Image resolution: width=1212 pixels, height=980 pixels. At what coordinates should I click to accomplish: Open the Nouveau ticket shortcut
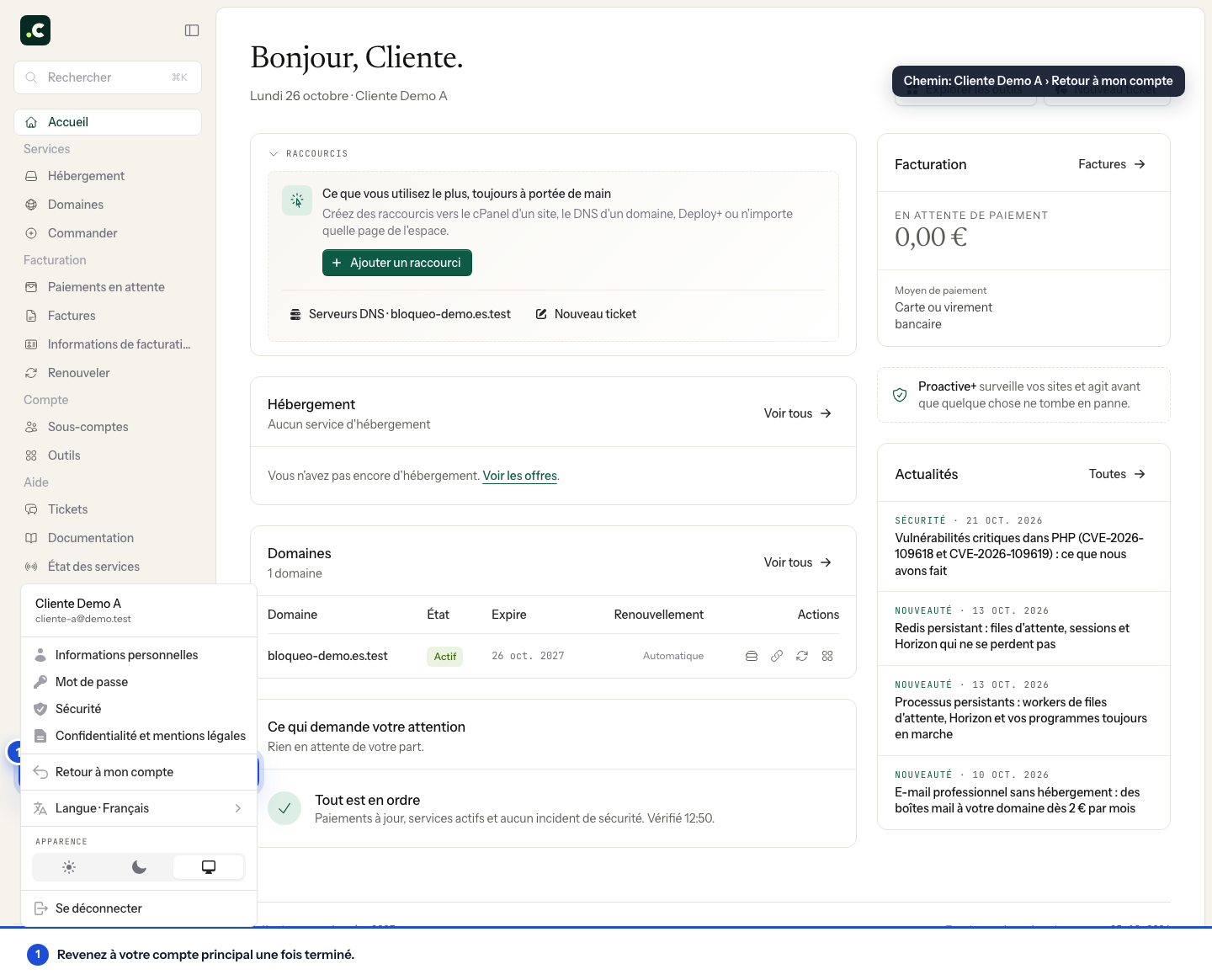point(587,314)
